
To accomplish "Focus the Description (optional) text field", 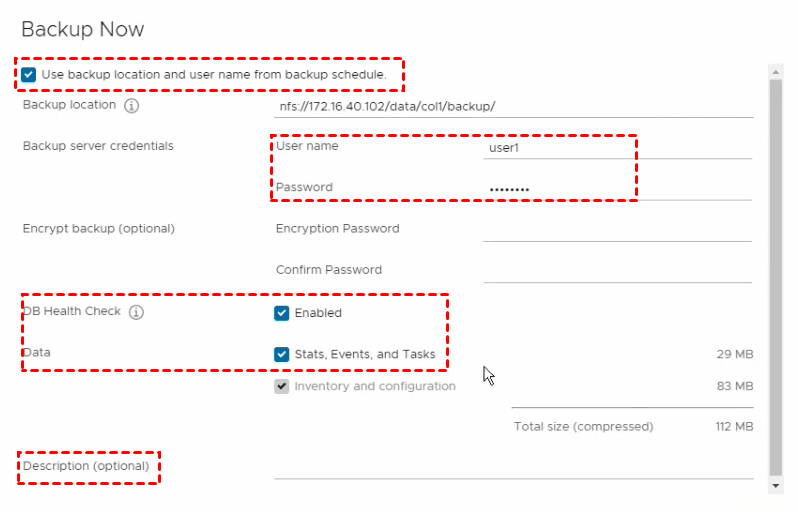I will coord(513,467).
